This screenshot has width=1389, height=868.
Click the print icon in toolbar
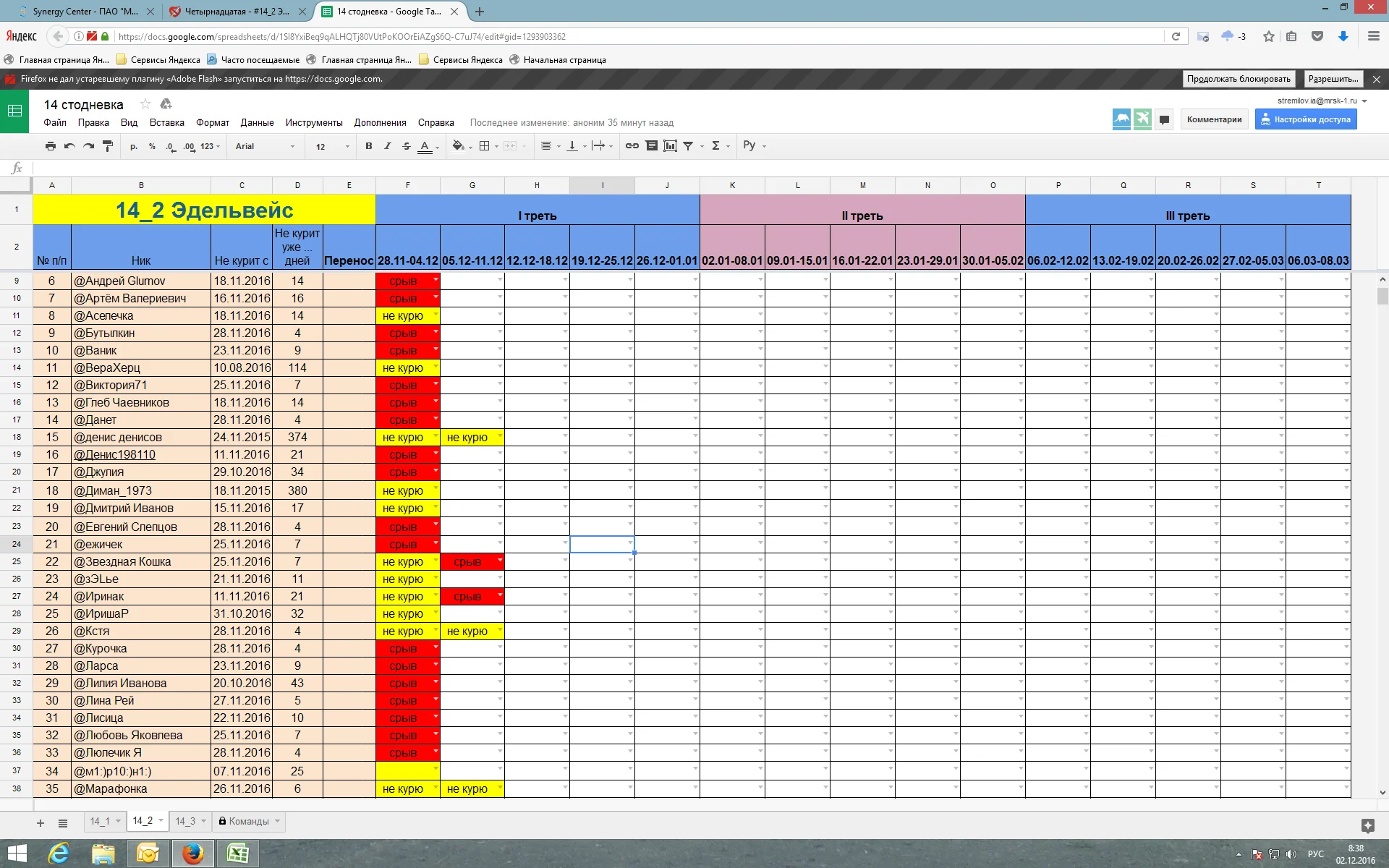[50, 146]
